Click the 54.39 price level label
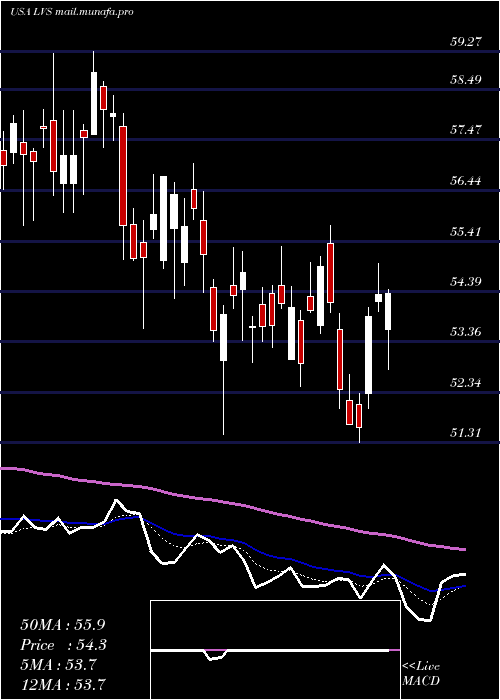 [465, 282]
